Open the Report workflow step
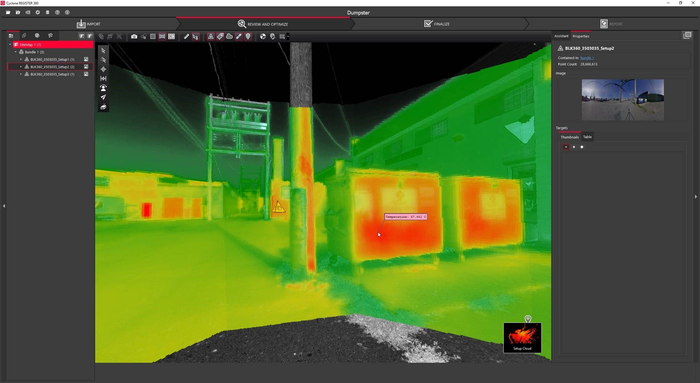The height and width of the screenshot is (383, 700). (x=611, y=24)
